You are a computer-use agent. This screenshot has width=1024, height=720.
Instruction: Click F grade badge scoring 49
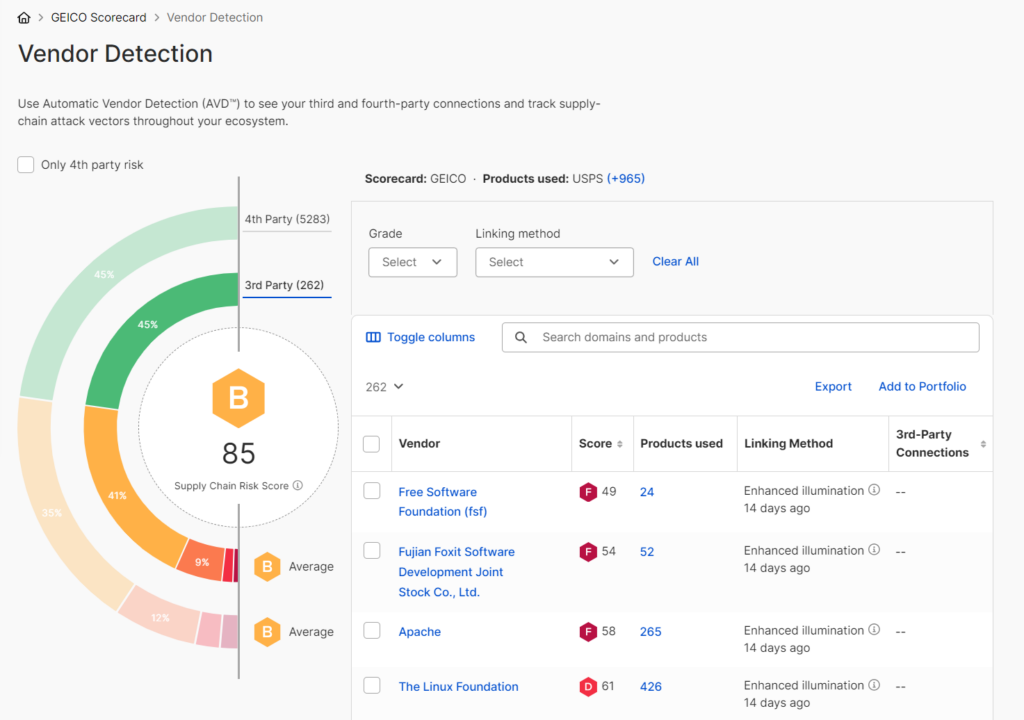tap(588, 492)
